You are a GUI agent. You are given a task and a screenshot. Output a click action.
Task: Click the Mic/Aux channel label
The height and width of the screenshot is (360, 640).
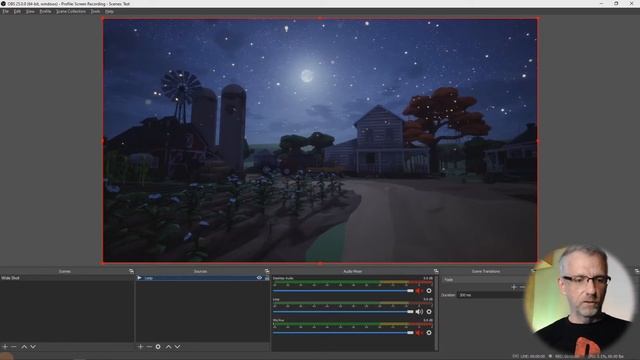click(x=278, y=320)
